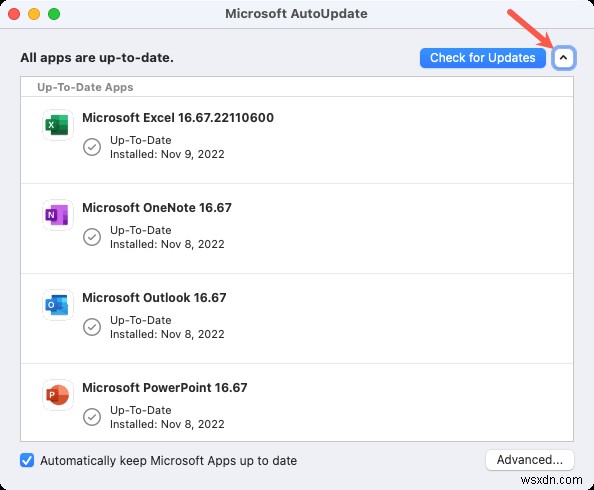The width and height of the screenshot is (594, 490).
Task: Minimize the window with yellow button
Action: pos(34,14)
